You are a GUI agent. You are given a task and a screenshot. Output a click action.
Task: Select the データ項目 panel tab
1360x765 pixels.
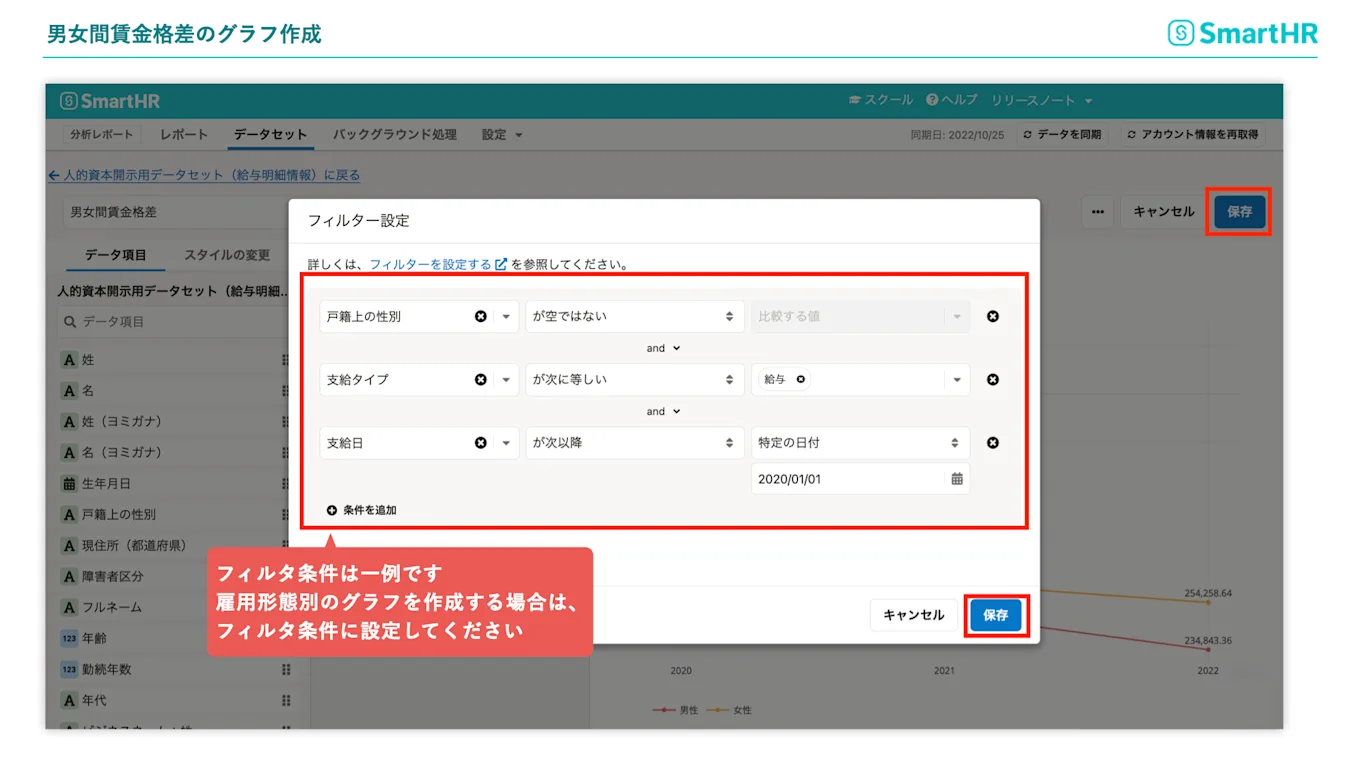[x=115, y=255]
